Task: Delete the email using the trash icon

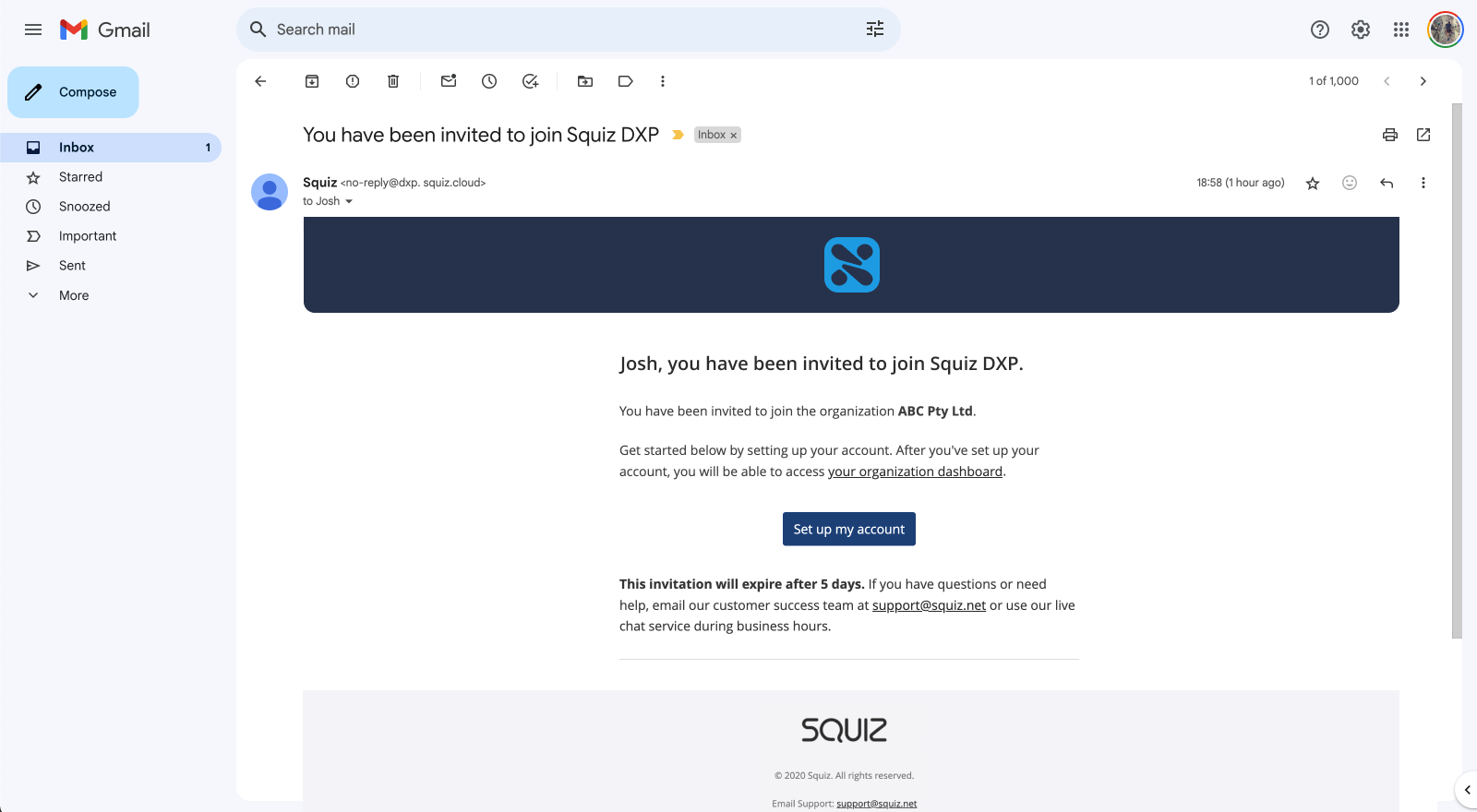Action: (x=393, y=81)
